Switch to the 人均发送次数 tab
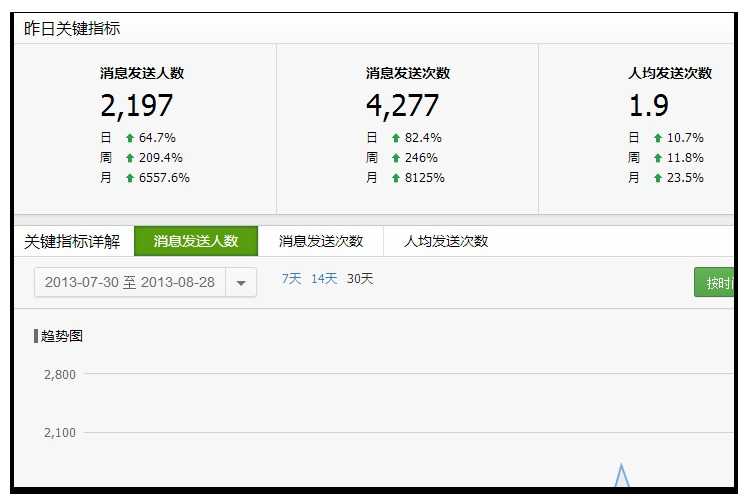The width and height of the screenshot is (750, 500). 446,241
